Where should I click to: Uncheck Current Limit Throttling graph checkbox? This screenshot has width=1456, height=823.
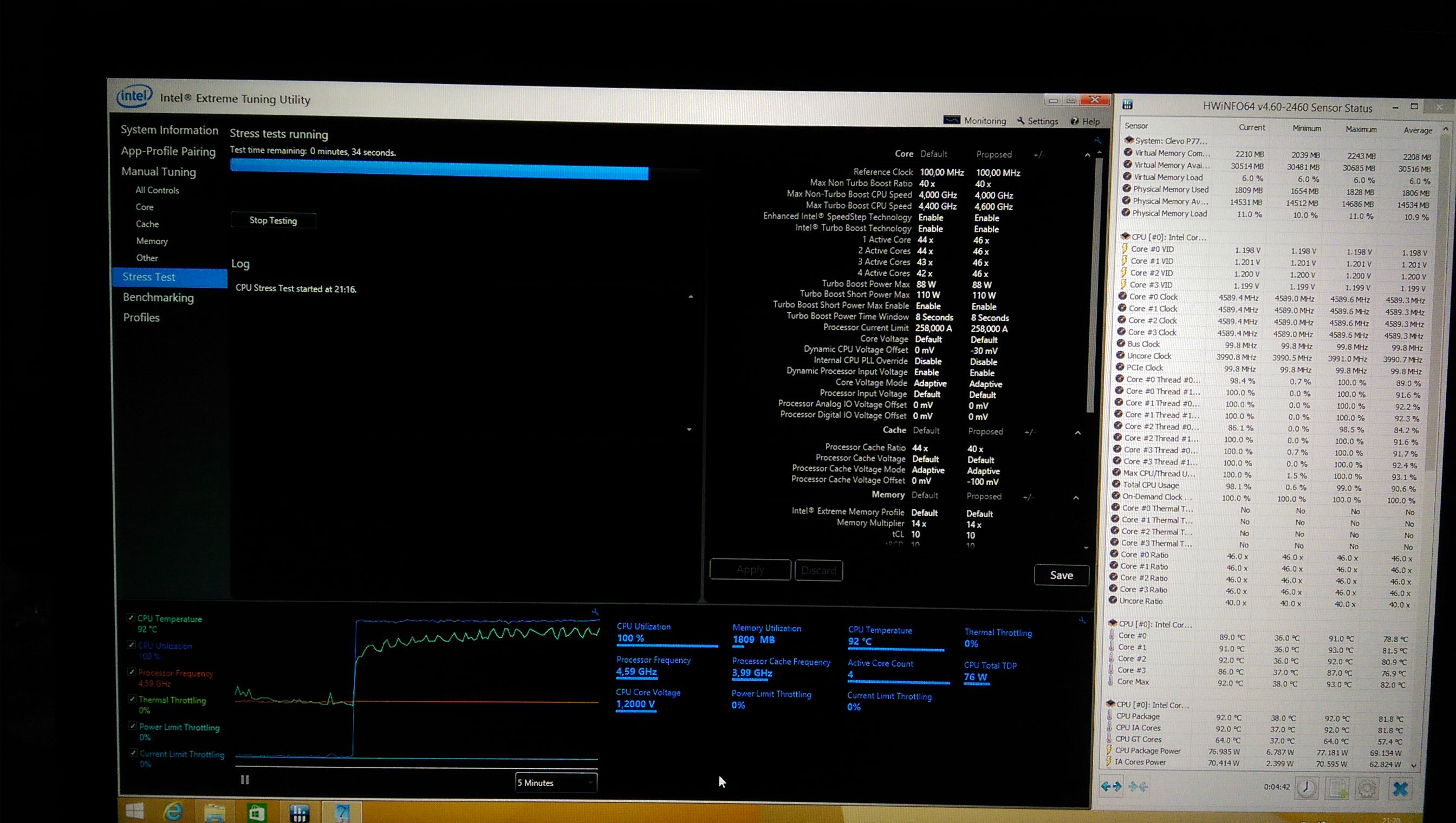[133, 753]
